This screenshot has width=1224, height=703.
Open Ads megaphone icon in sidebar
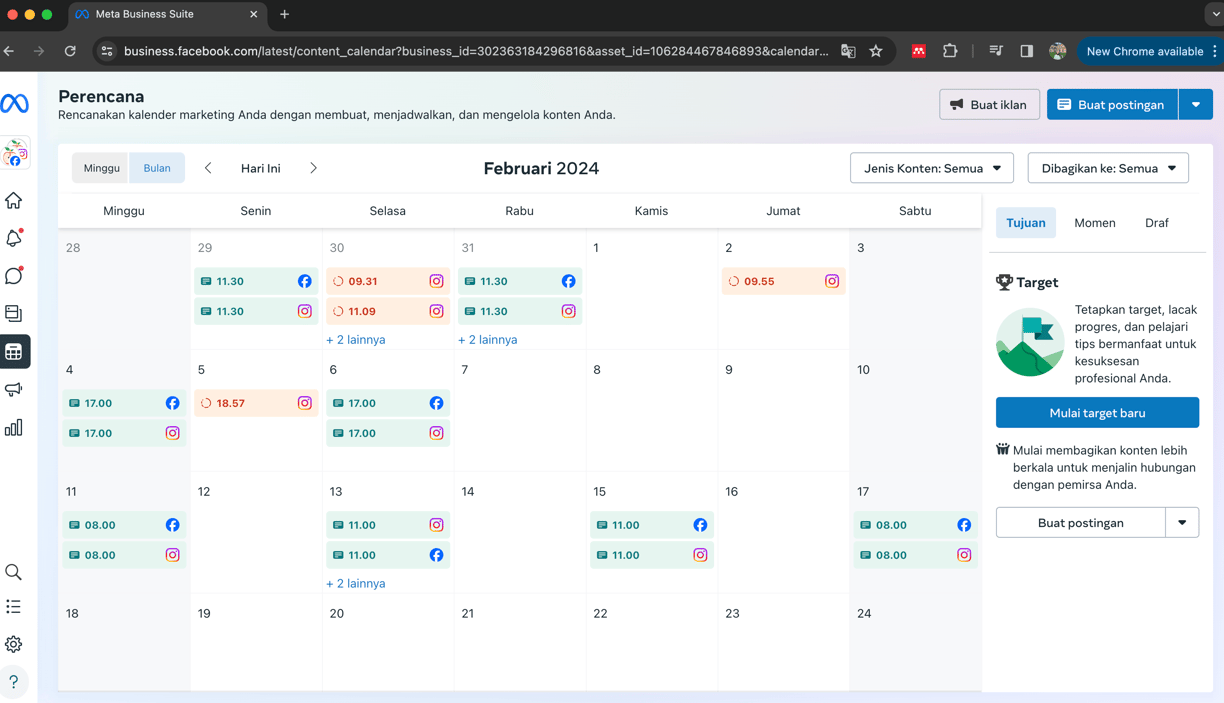14,389
